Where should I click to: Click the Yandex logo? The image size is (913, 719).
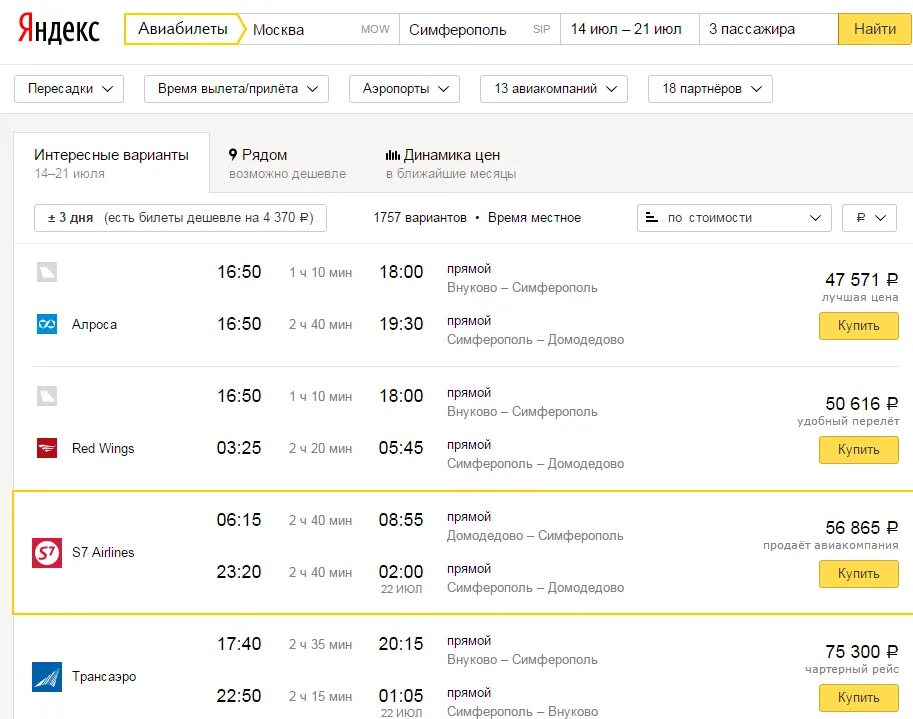click(x=59, y=29)
